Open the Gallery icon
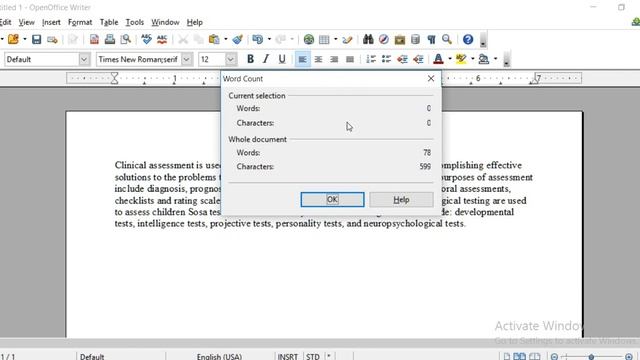This screenshot has width=640, height=360. (400, 39)
